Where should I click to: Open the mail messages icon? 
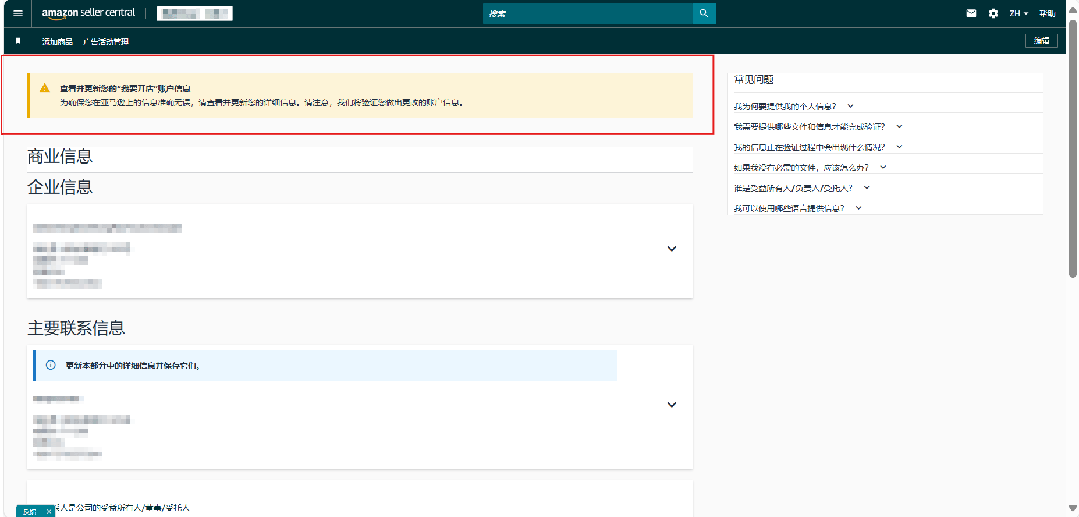972,13
